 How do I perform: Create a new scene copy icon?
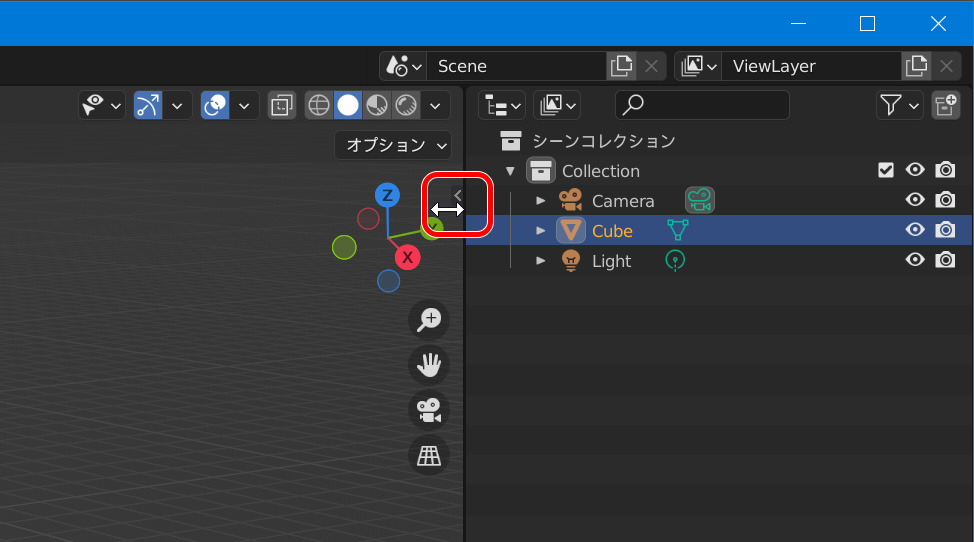point(621,66)
